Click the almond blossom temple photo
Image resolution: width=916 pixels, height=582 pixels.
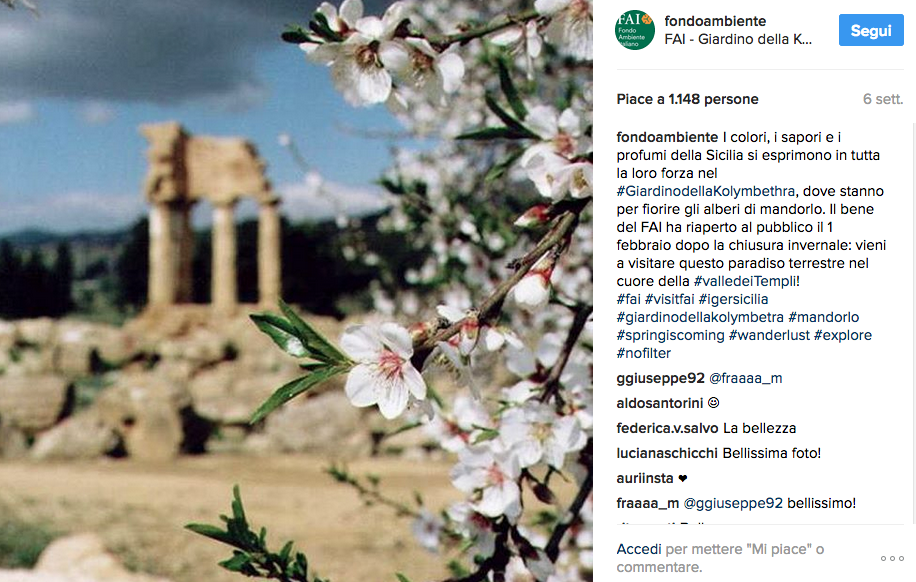pyautogui.click(x=296, y=291)
